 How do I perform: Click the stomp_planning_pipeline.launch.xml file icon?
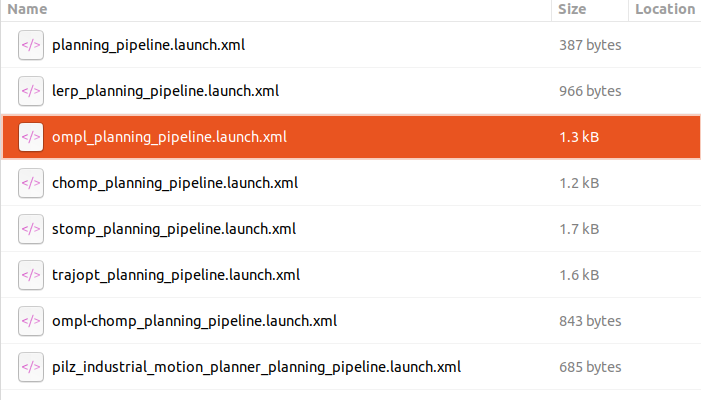pyautogui.click(x=31, y=229)
